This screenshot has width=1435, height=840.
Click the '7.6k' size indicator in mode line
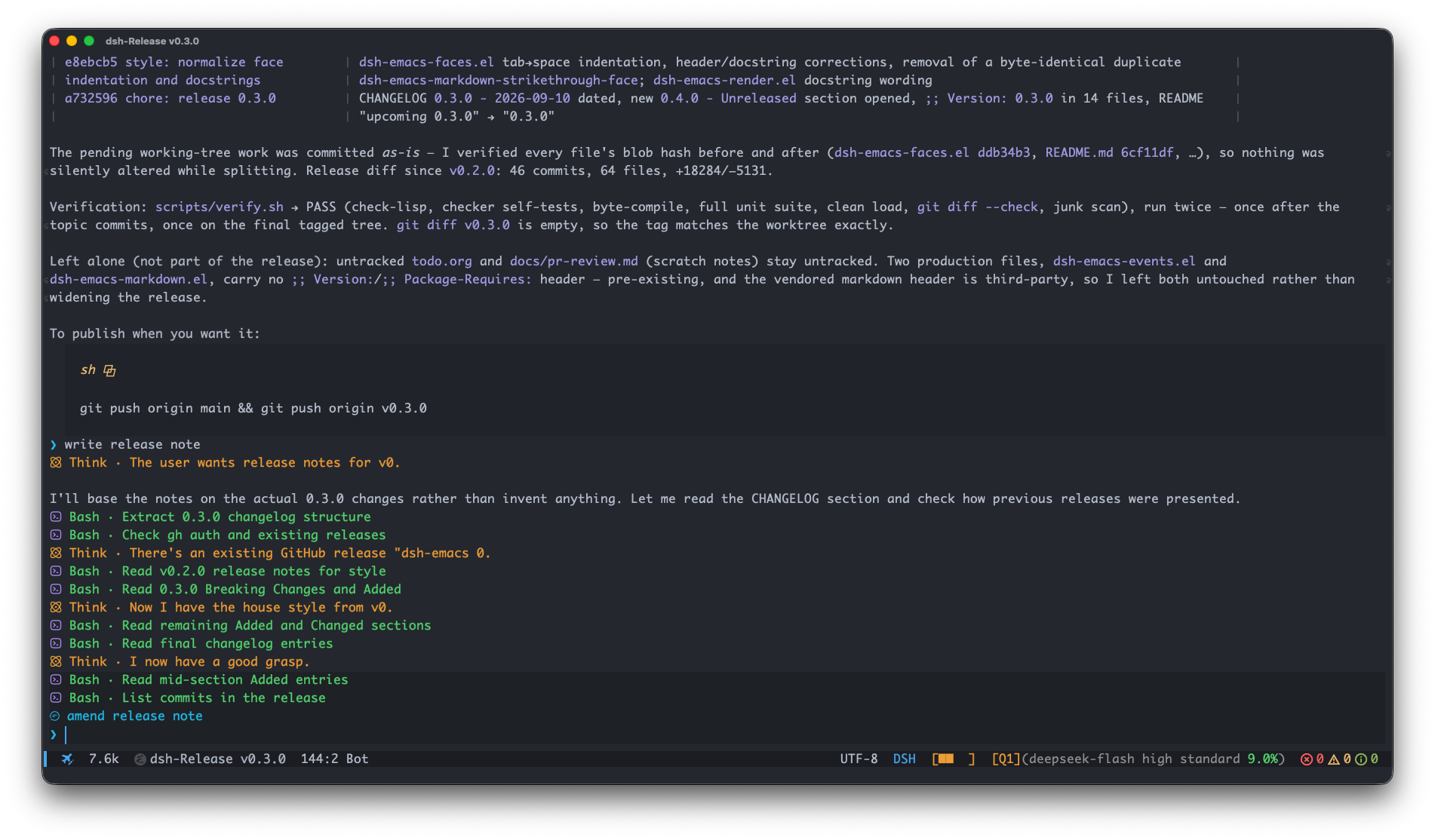tap(103, 759)
